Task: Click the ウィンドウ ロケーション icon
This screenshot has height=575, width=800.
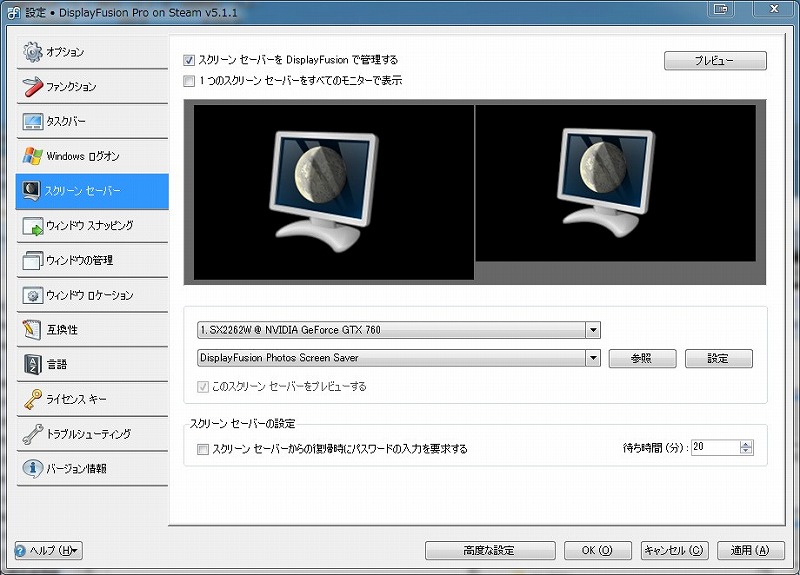Action: coord(33,295)
